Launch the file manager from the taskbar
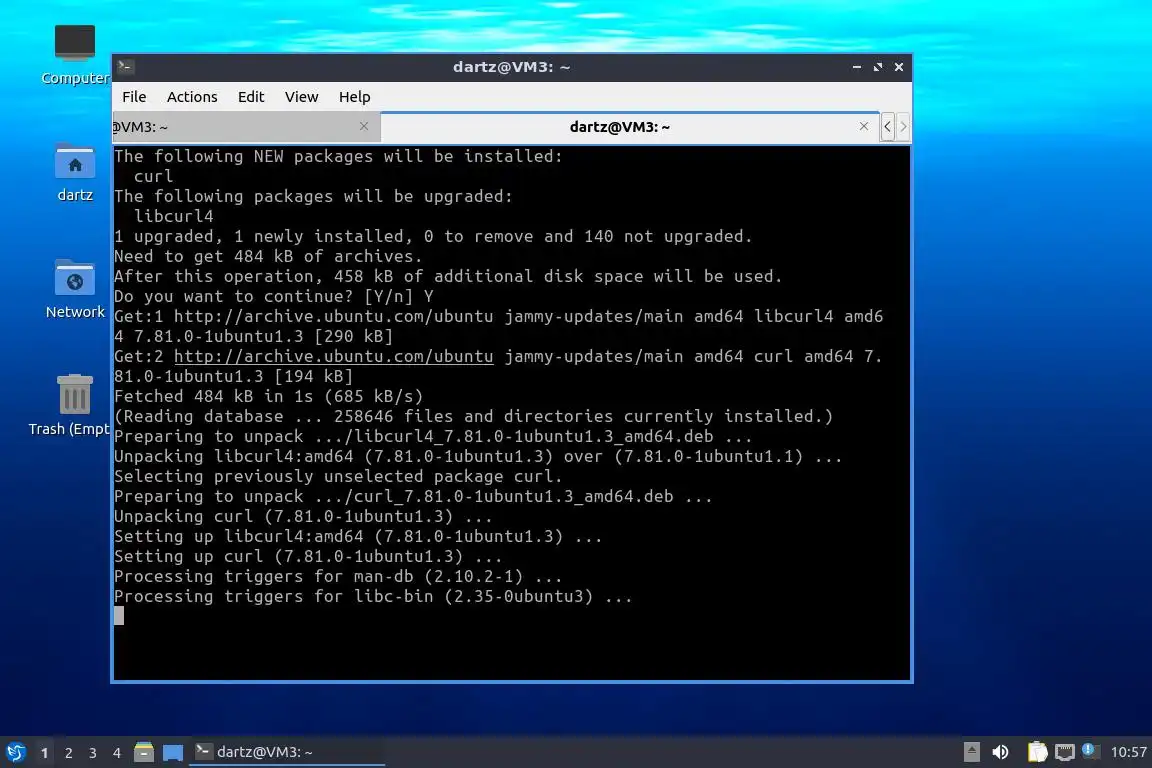1152x768 pixels. click(x=144, y=752)
